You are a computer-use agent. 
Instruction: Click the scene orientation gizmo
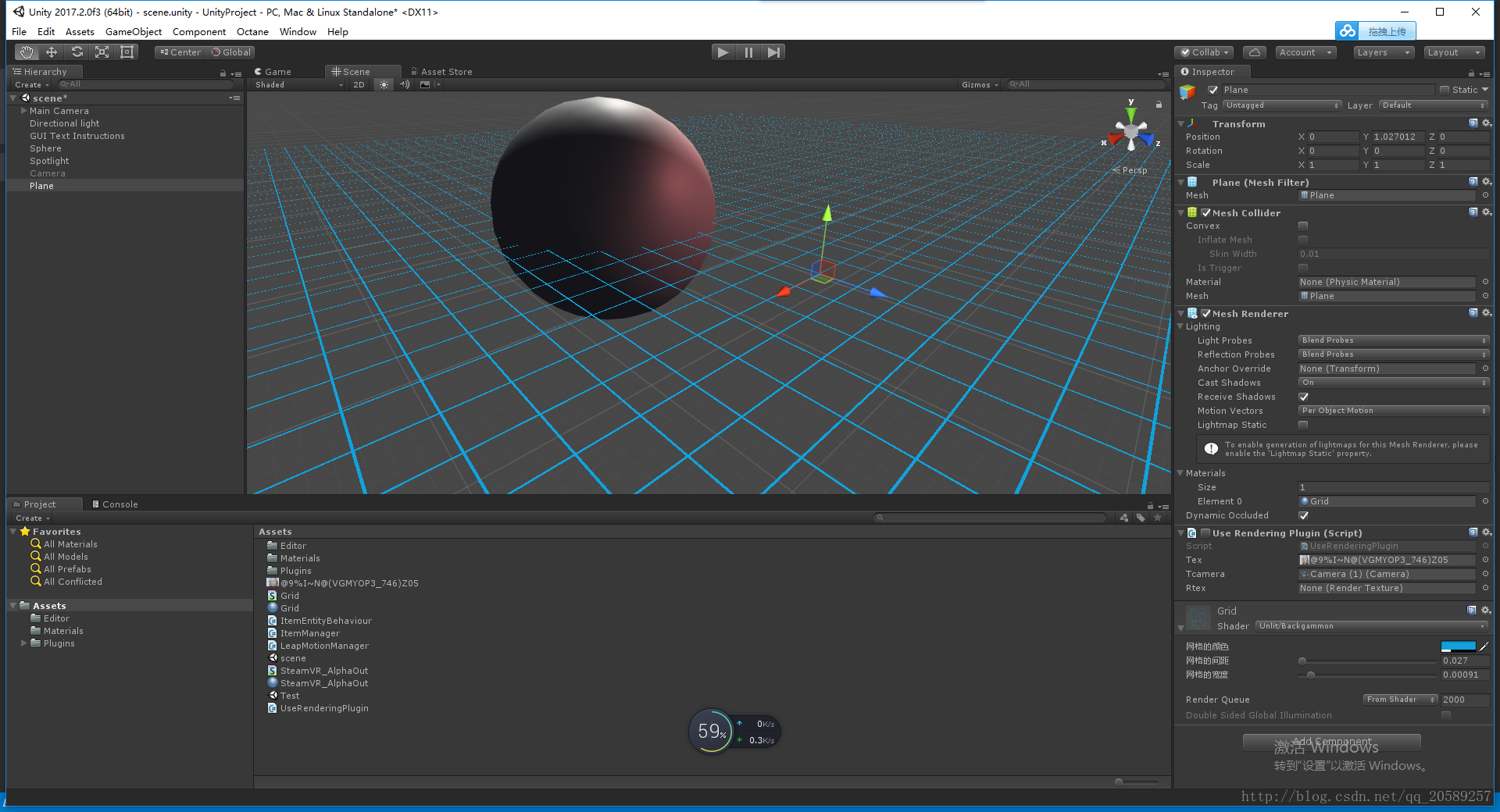[x=1130, y=134]
